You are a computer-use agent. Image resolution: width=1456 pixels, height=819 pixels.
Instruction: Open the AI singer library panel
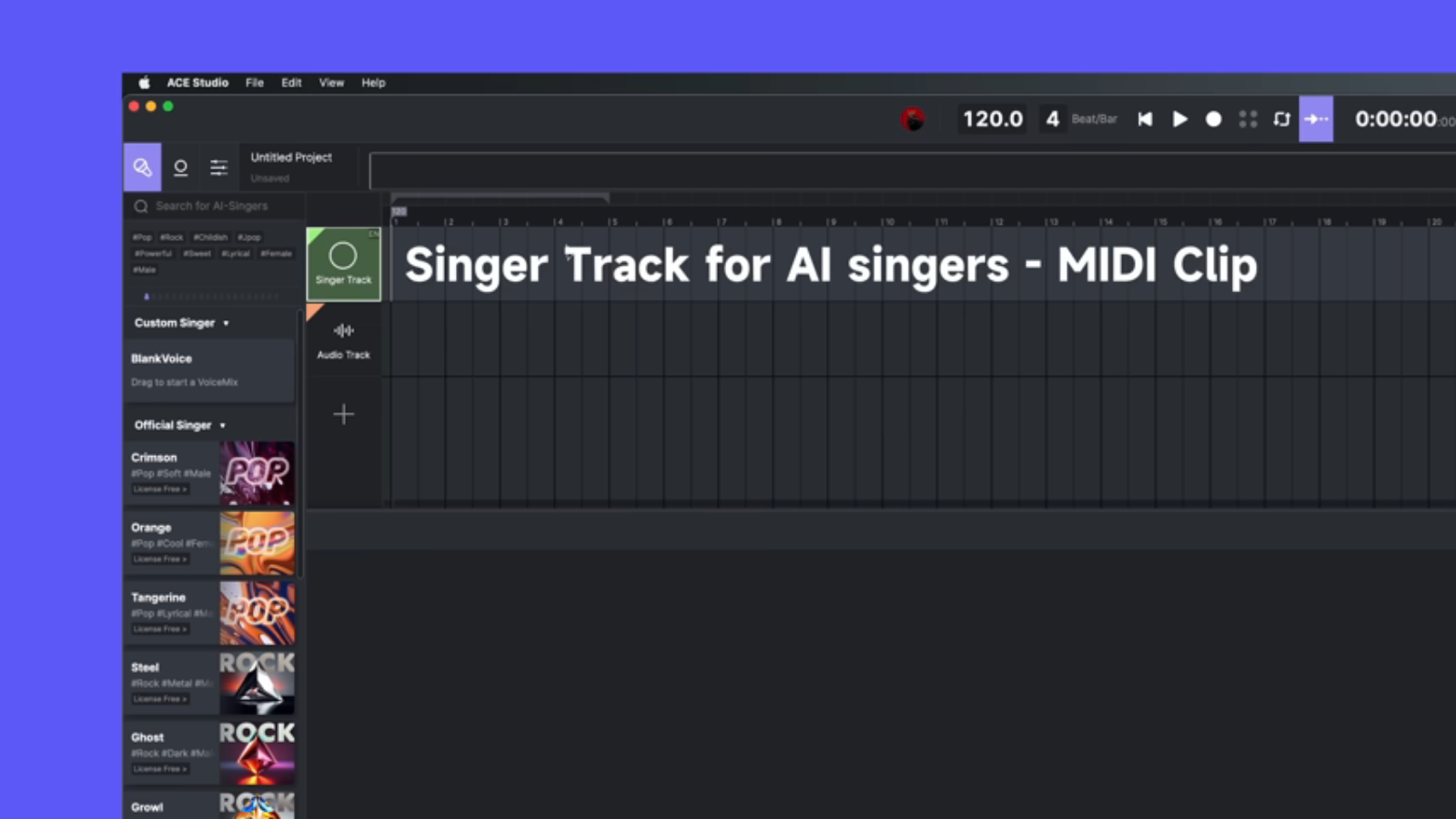tap(142, 167)
